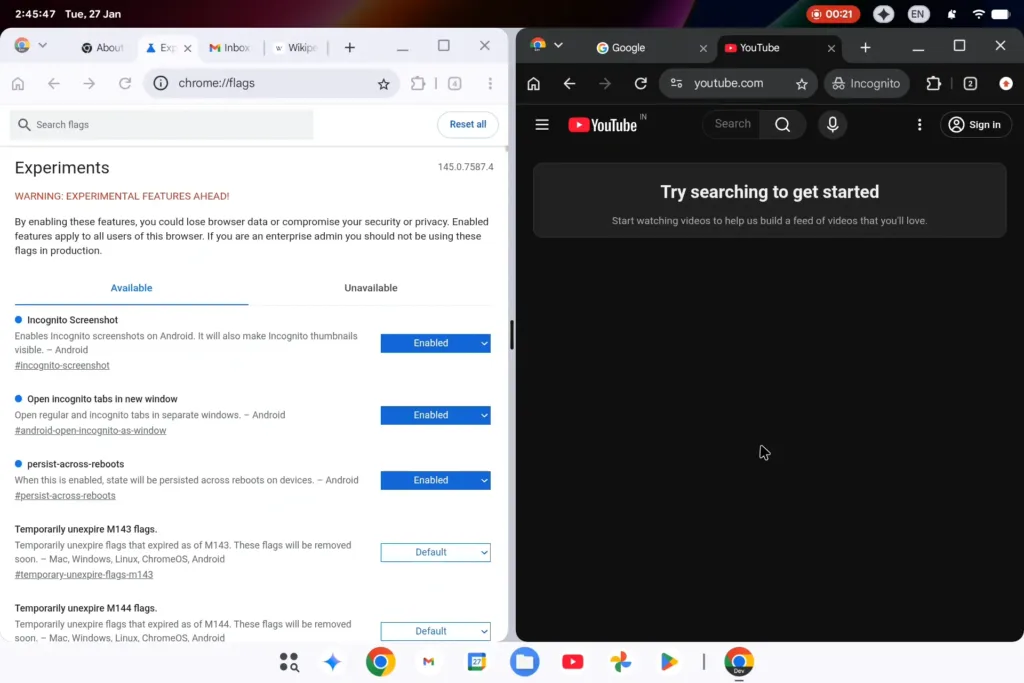Open Gmail from the taskbar
This screenshot has width=1024, height=683.
[428, 661]
